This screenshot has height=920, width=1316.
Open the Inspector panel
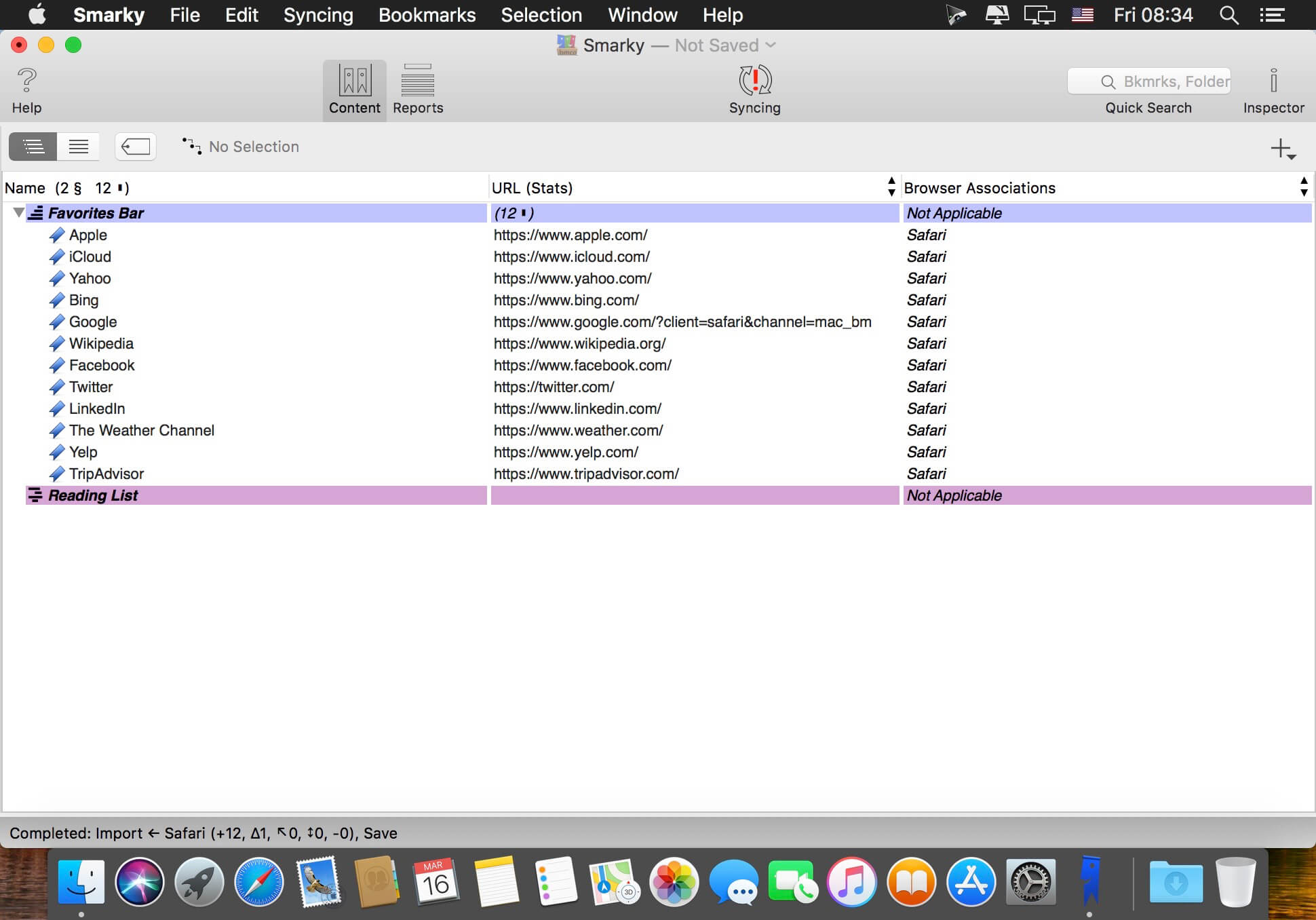1273,89
